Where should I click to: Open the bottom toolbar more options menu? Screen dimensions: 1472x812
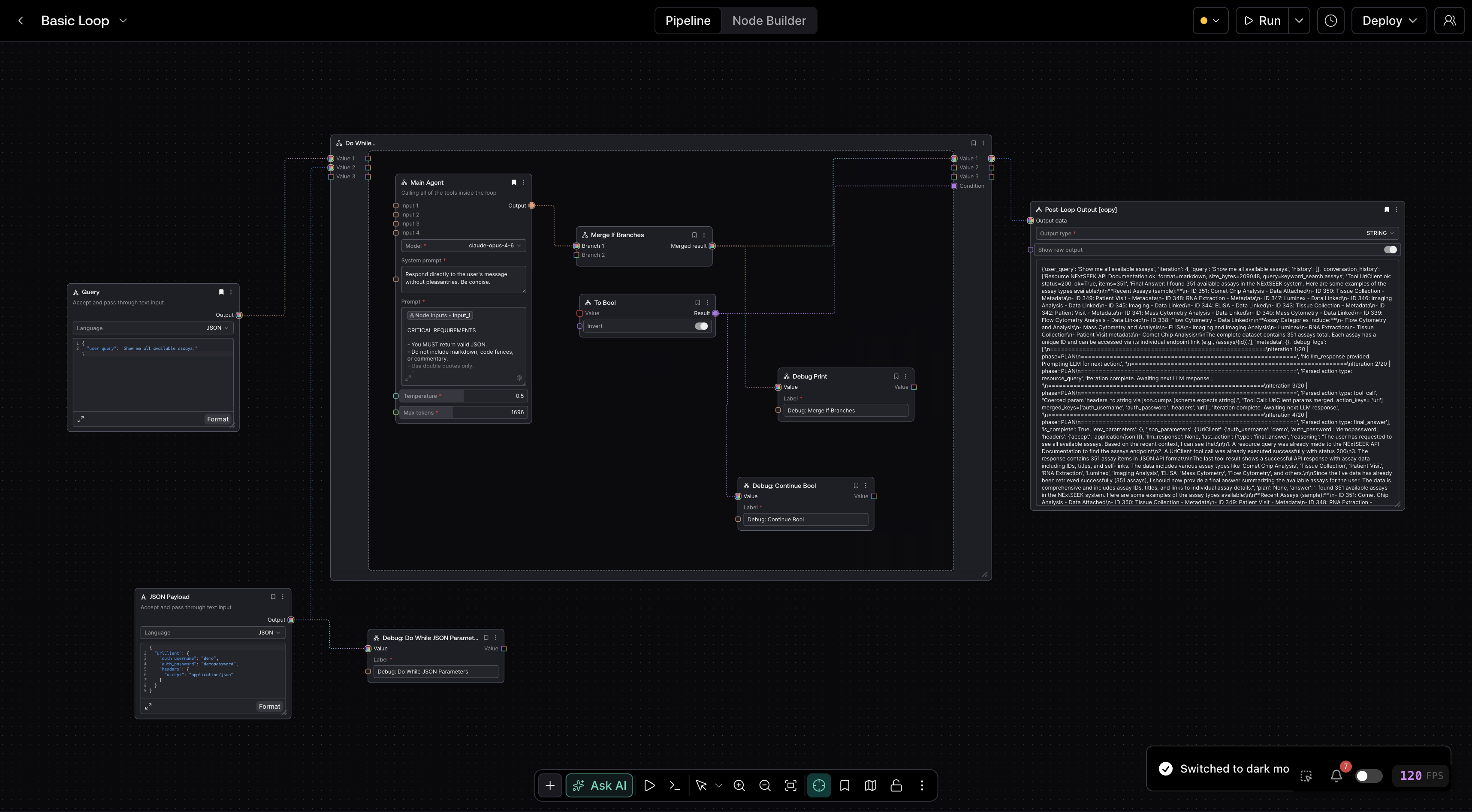tap(922, 785)
